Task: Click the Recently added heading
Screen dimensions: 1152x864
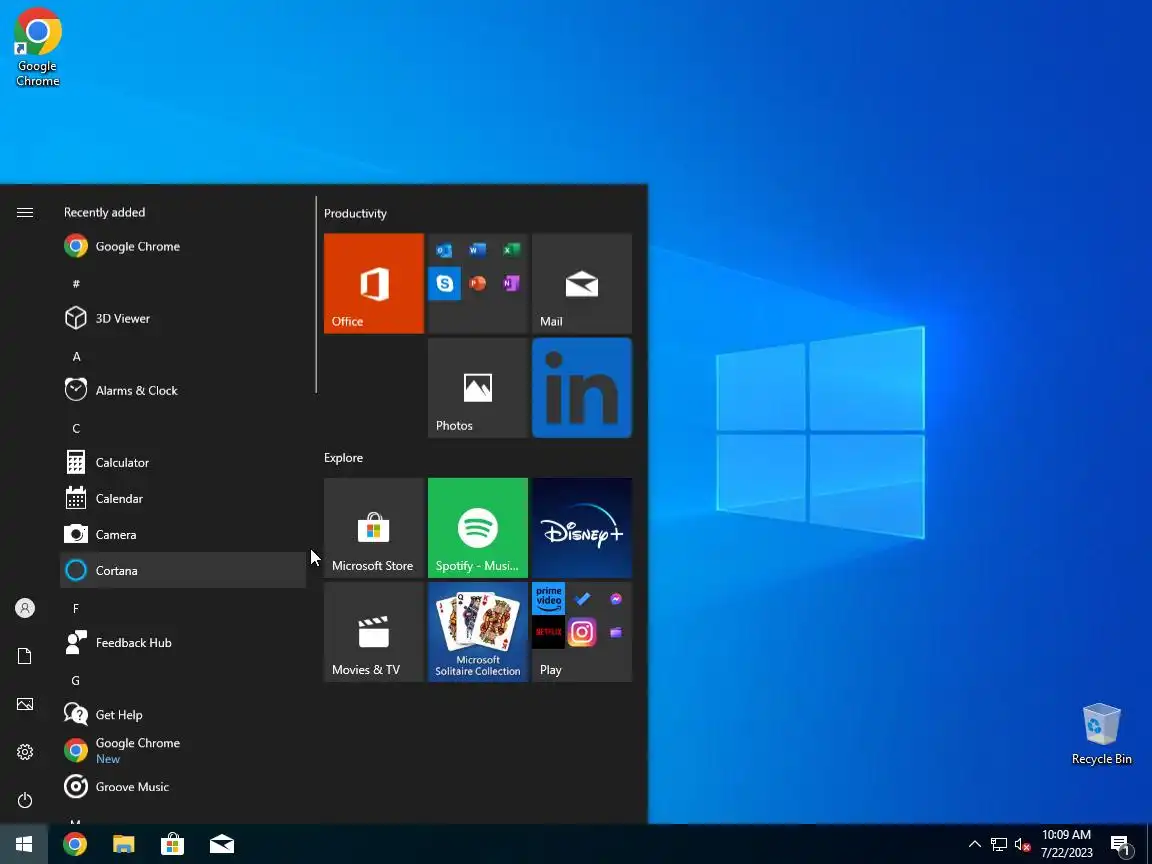Action: click(x=104, y=212)
